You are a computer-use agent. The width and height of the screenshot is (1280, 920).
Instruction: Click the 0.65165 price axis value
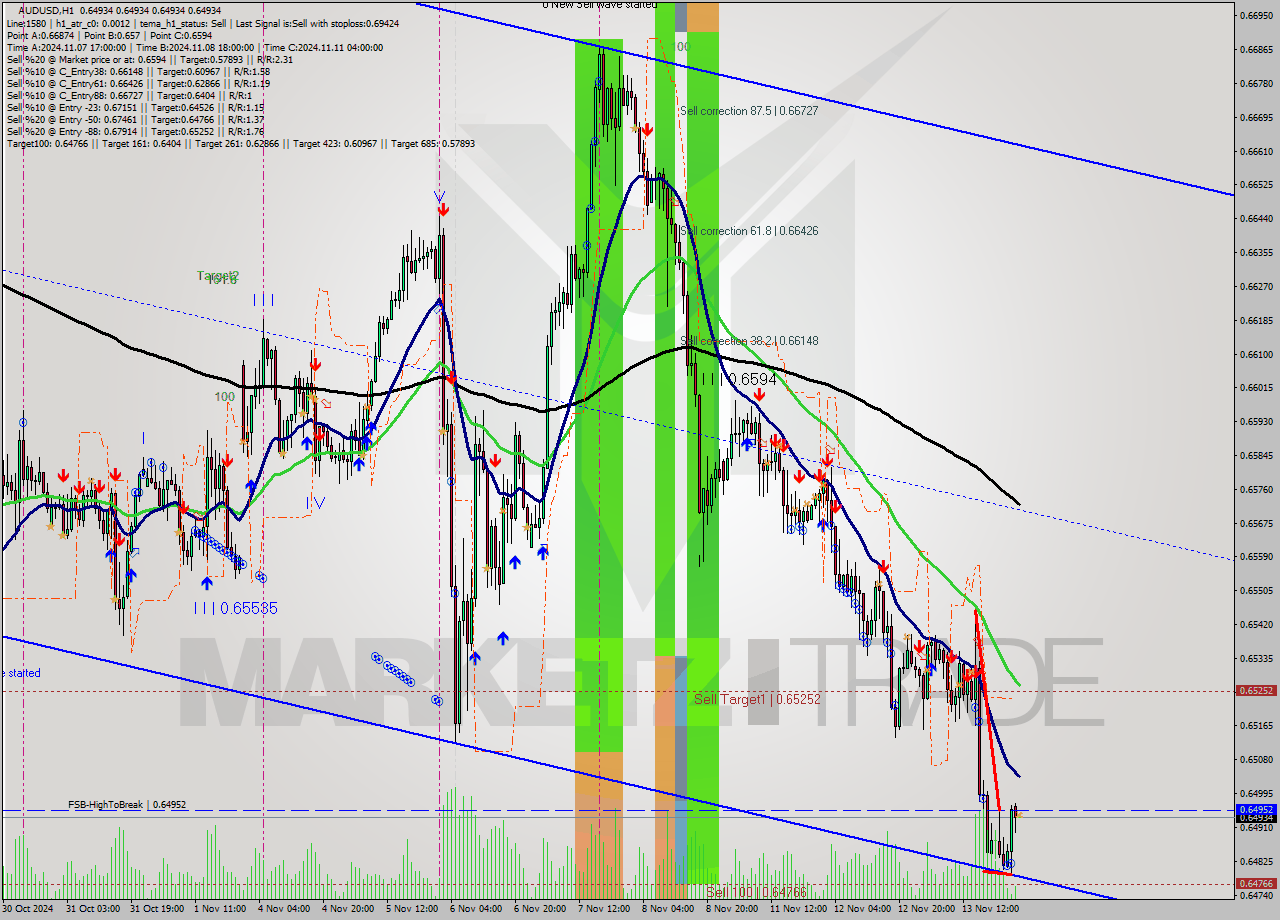[x=1255, y=726]
